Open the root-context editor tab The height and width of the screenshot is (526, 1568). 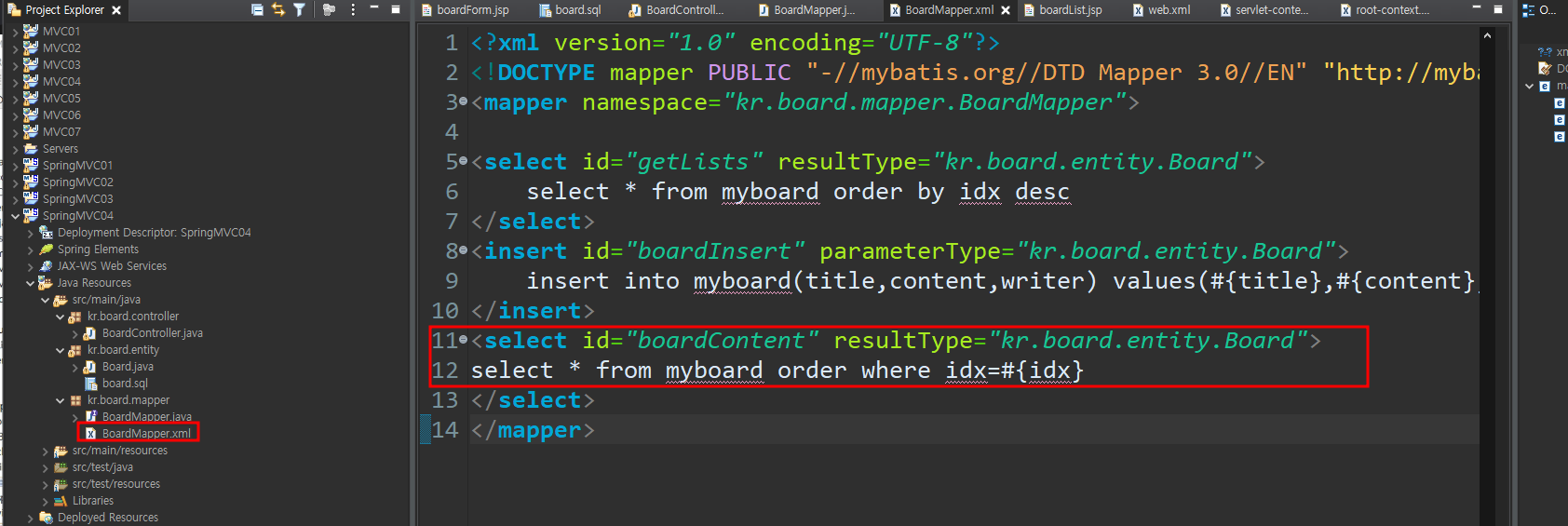(x=1384, y=10)
